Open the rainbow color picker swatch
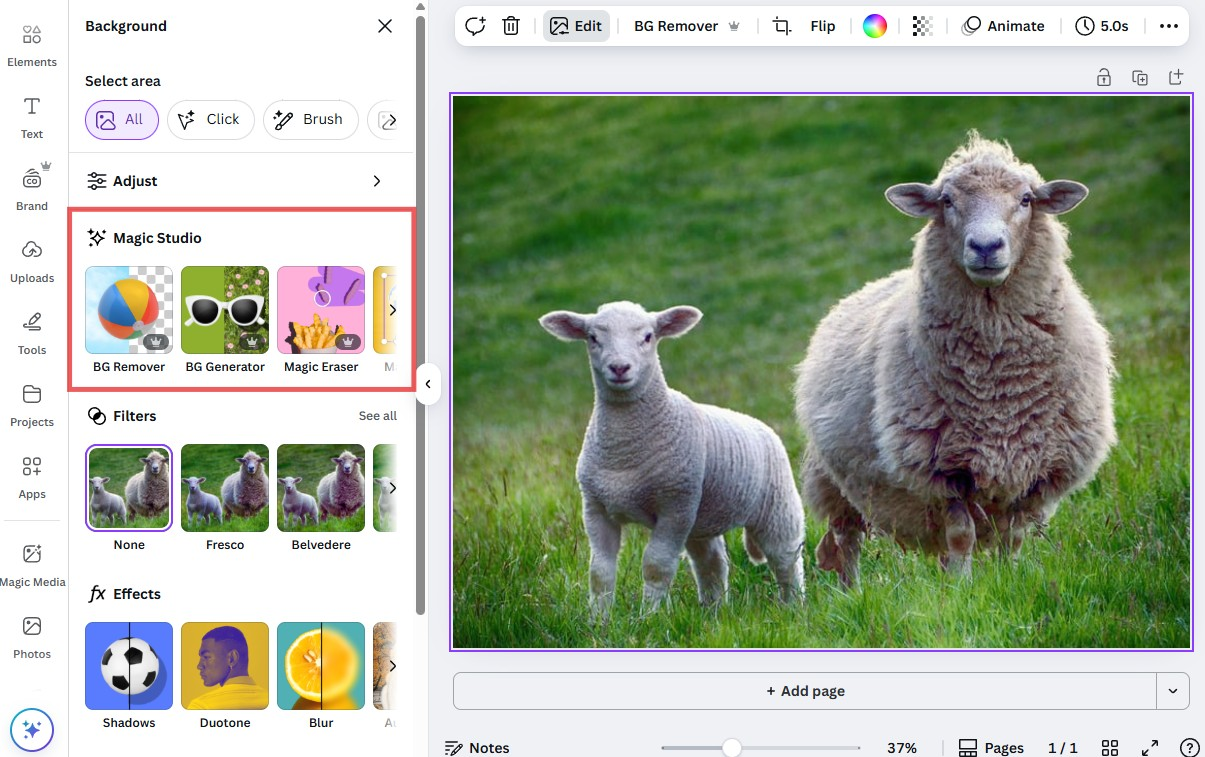 (x=875, y=26)
